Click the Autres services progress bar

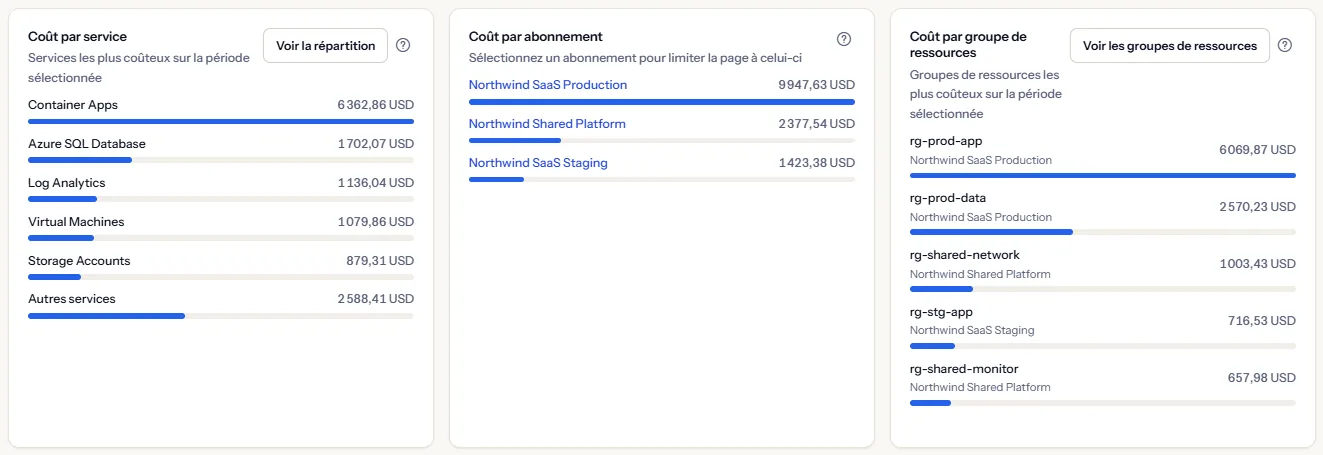pyautogui.click(x=221, y=316)
